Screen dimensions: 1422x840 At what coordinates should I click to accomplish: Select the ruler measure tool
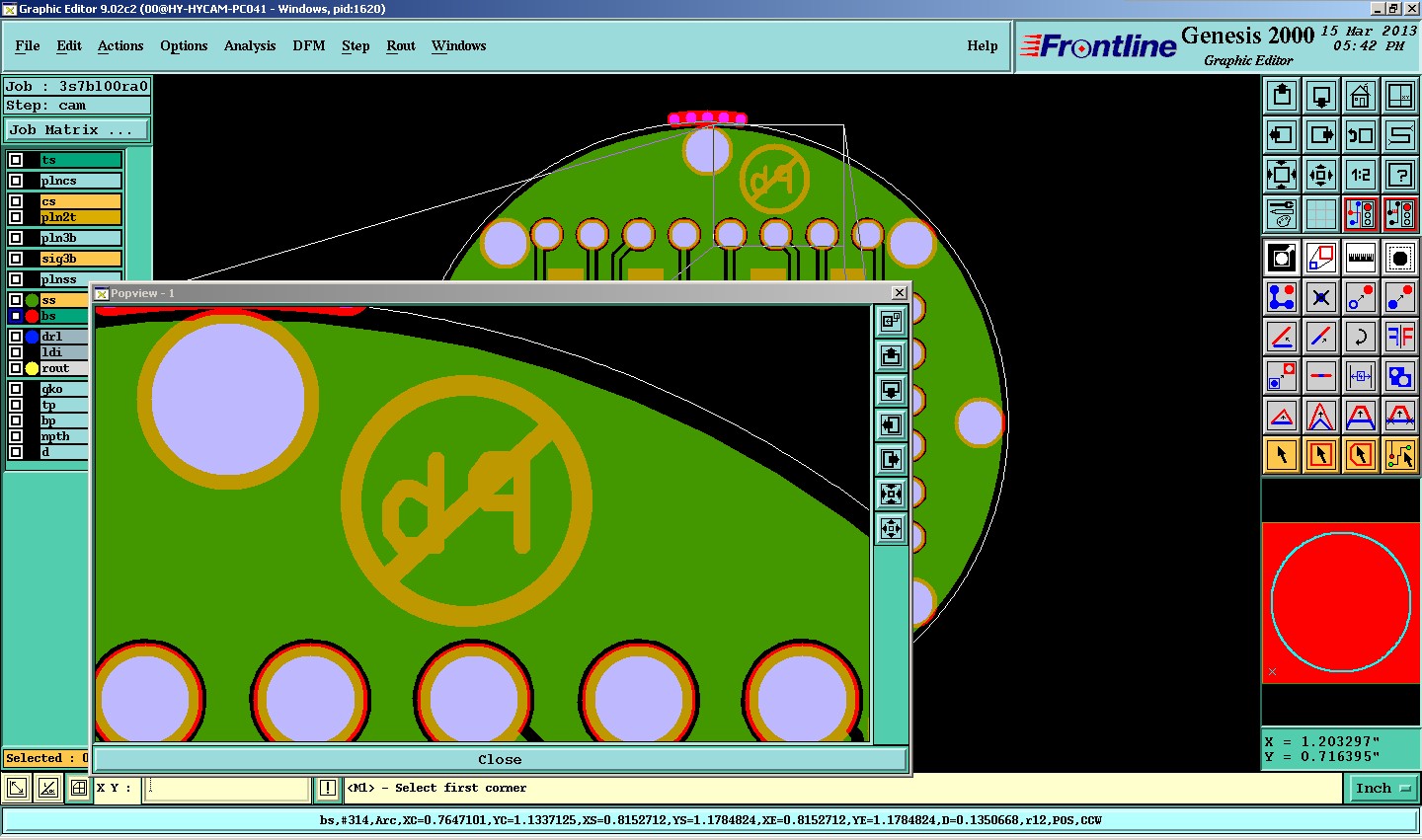tap(1361, 258)
